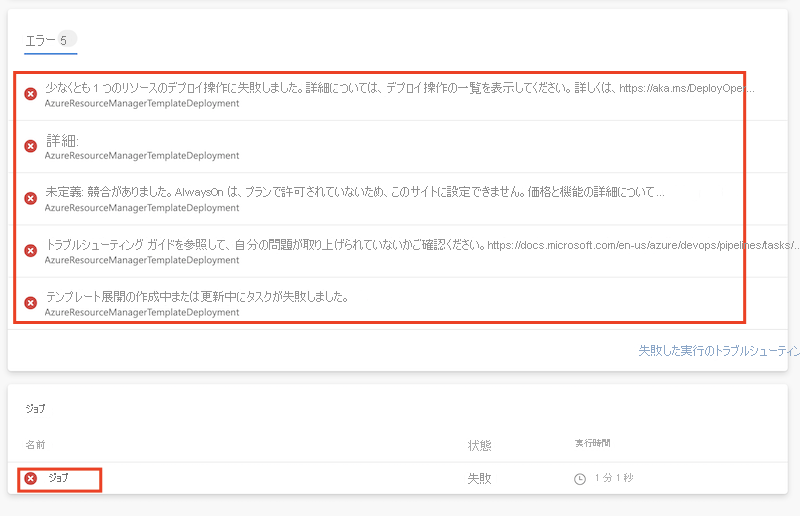Screen dimensions: 800x516
Task: Open the 詳細: error entry
Action: [x=62, y=140]
